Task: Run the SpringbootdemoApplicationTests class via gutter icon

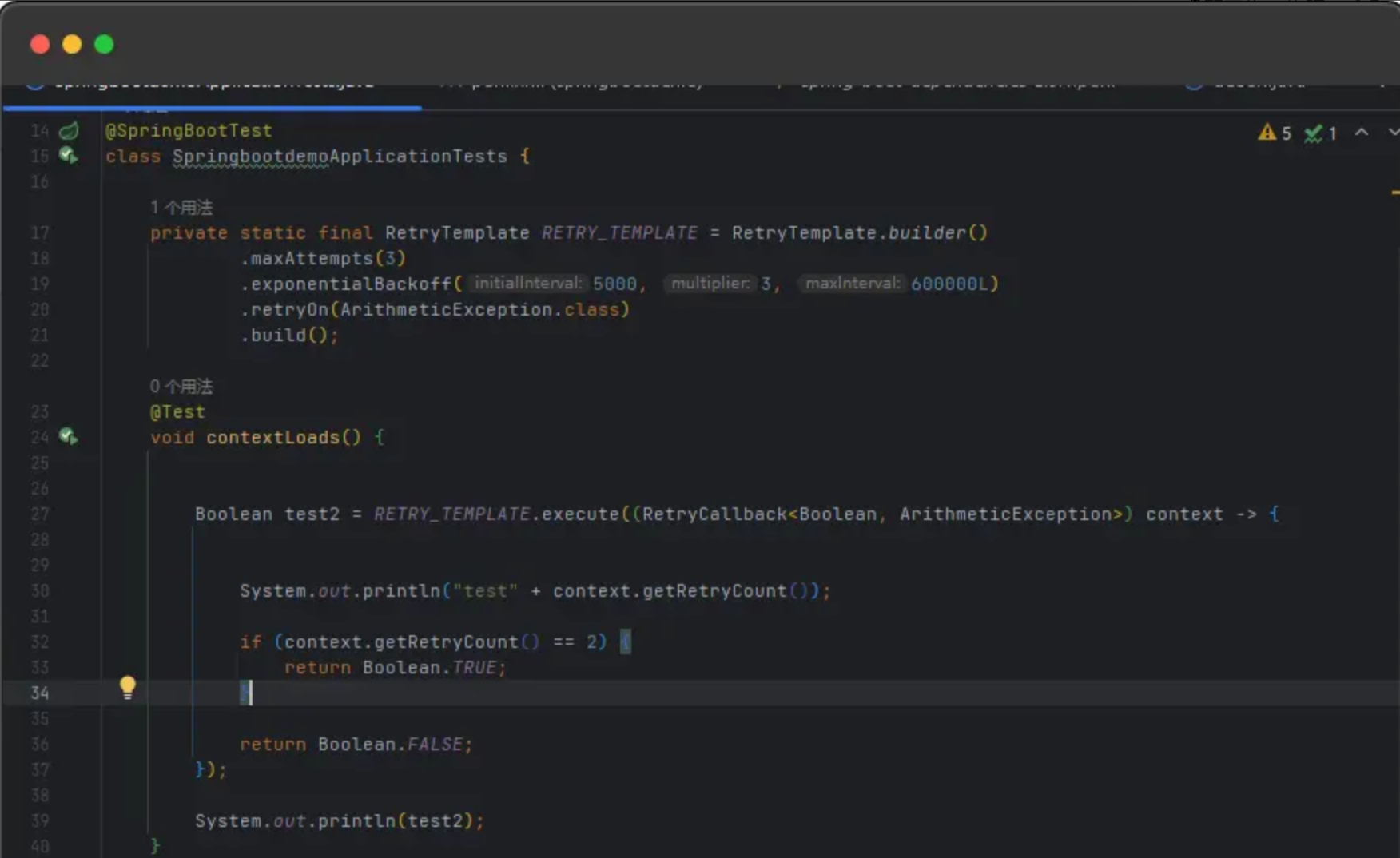Action: pyautogui.click(x=69, y=156)
